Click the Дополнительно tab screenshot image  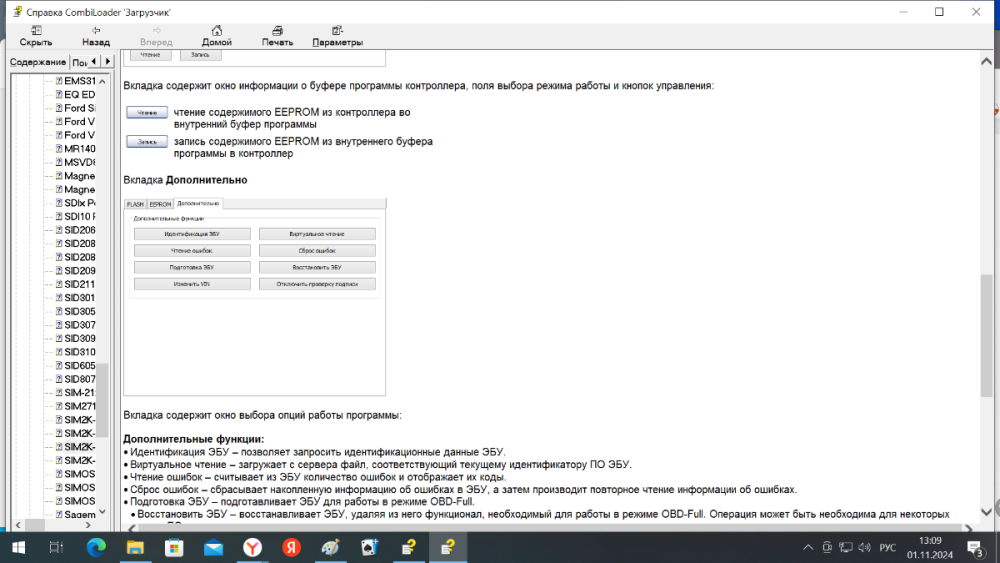pyautogui.click(x=254, y=296)
